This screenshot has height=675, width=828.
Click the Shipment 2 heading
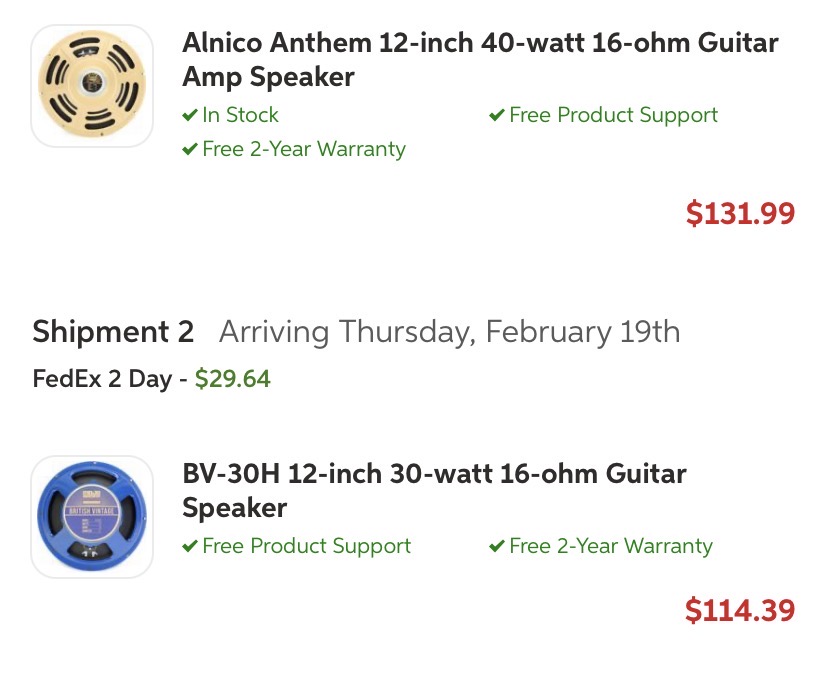[113, 332]
